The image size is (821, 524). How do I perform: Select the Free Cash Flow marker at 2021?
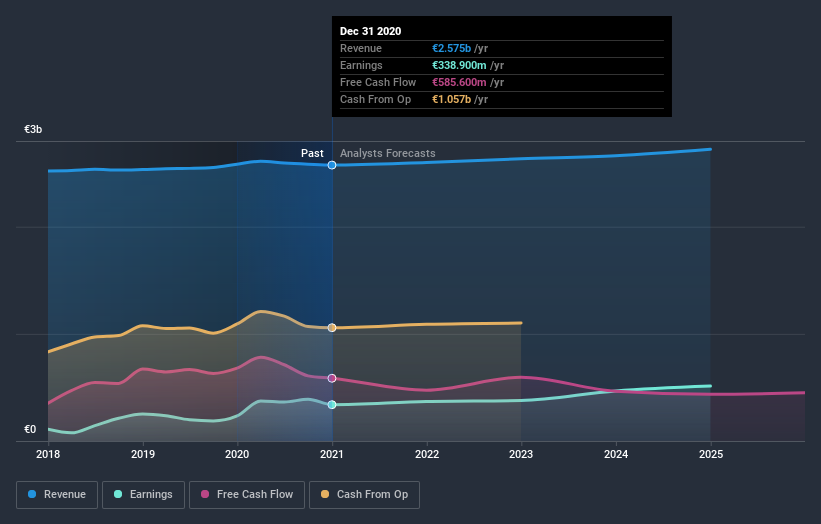332,378
